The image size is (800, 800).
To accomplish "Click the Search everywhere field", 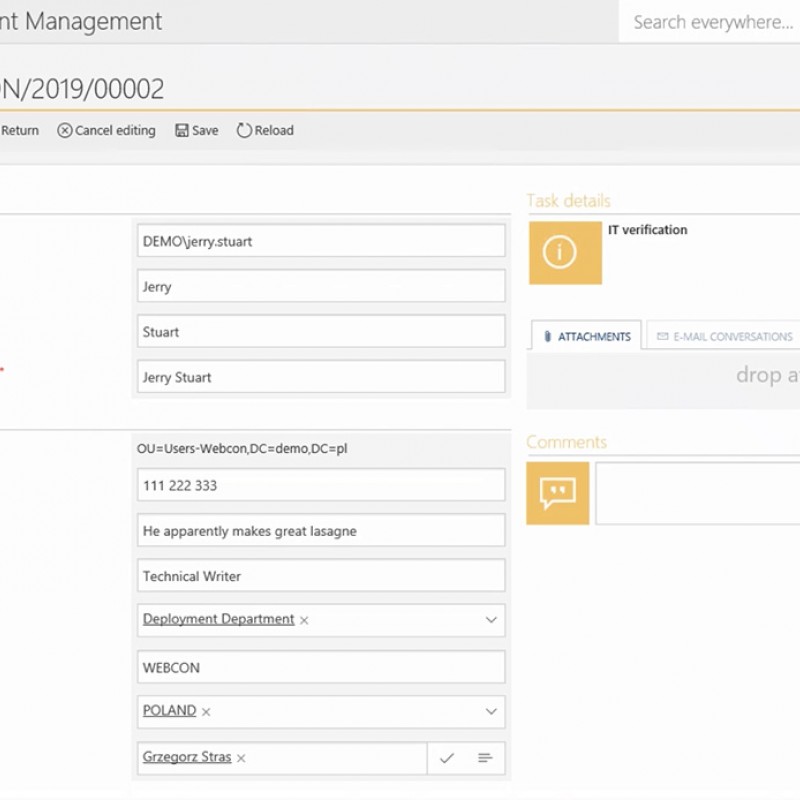I will pyautogui.click(x=712, y=22).
